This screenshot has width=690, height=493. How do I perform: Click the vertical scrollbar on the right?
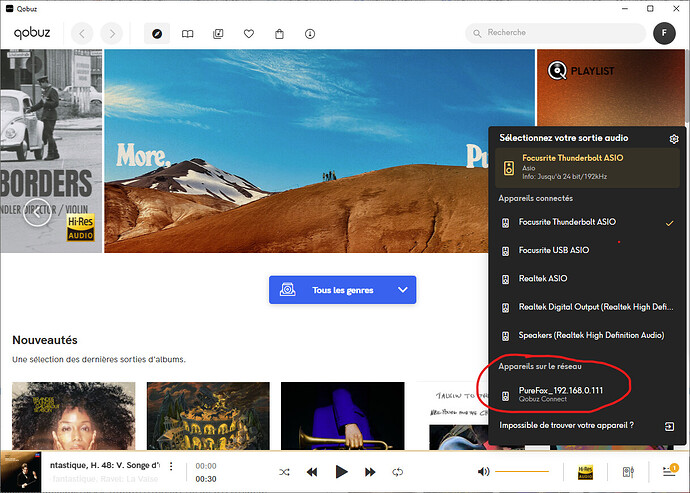tap(687, 86)
